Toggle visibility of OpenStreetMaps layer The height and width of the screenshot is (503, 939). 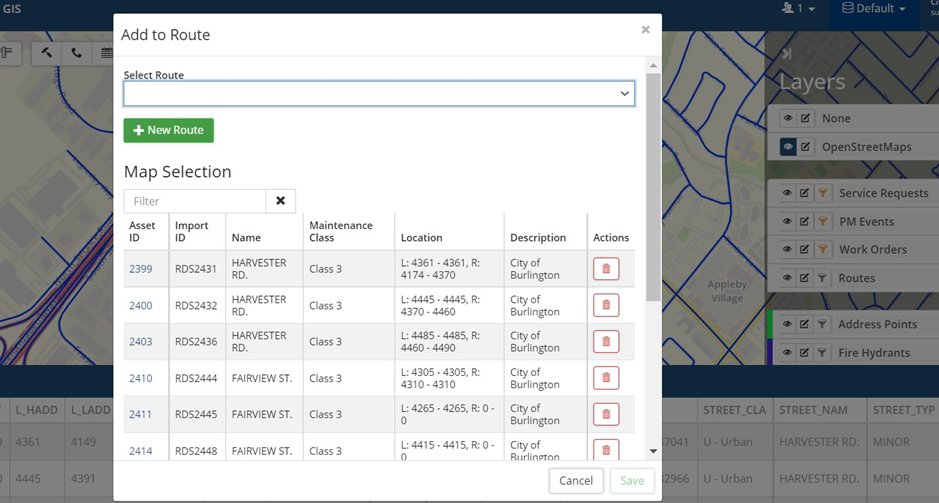tap(788, 147)
